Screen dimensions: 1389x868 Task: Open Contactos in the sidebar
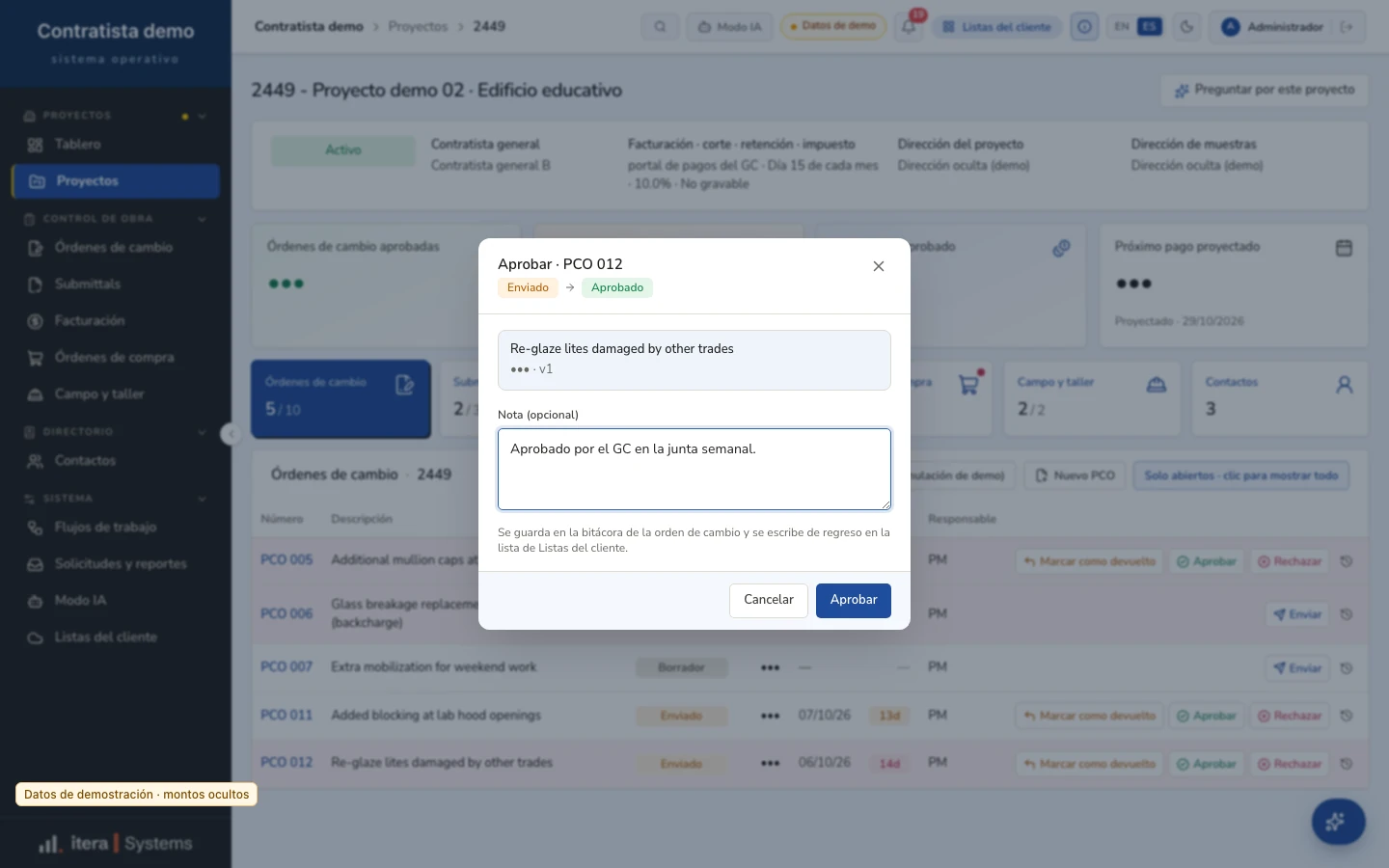pos(116,461)
